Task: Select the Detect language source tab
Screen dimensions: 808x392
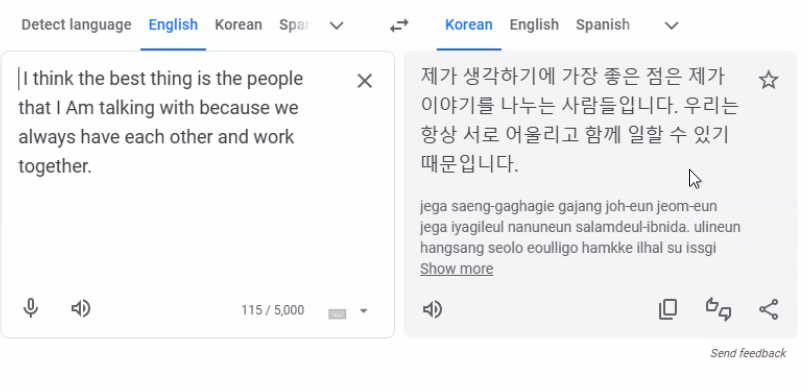Action: [x=76, y=25]
